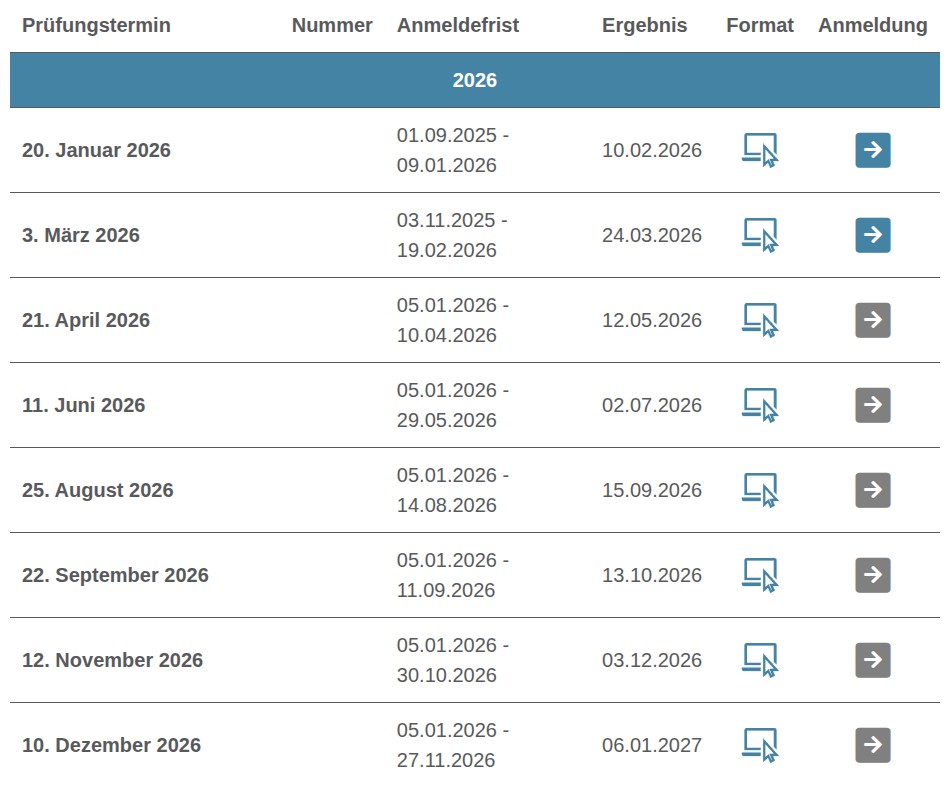This screenshot has width=948, height=790.
Task: Select the Format icon for 3. März 2026
Action: point(760,235)
